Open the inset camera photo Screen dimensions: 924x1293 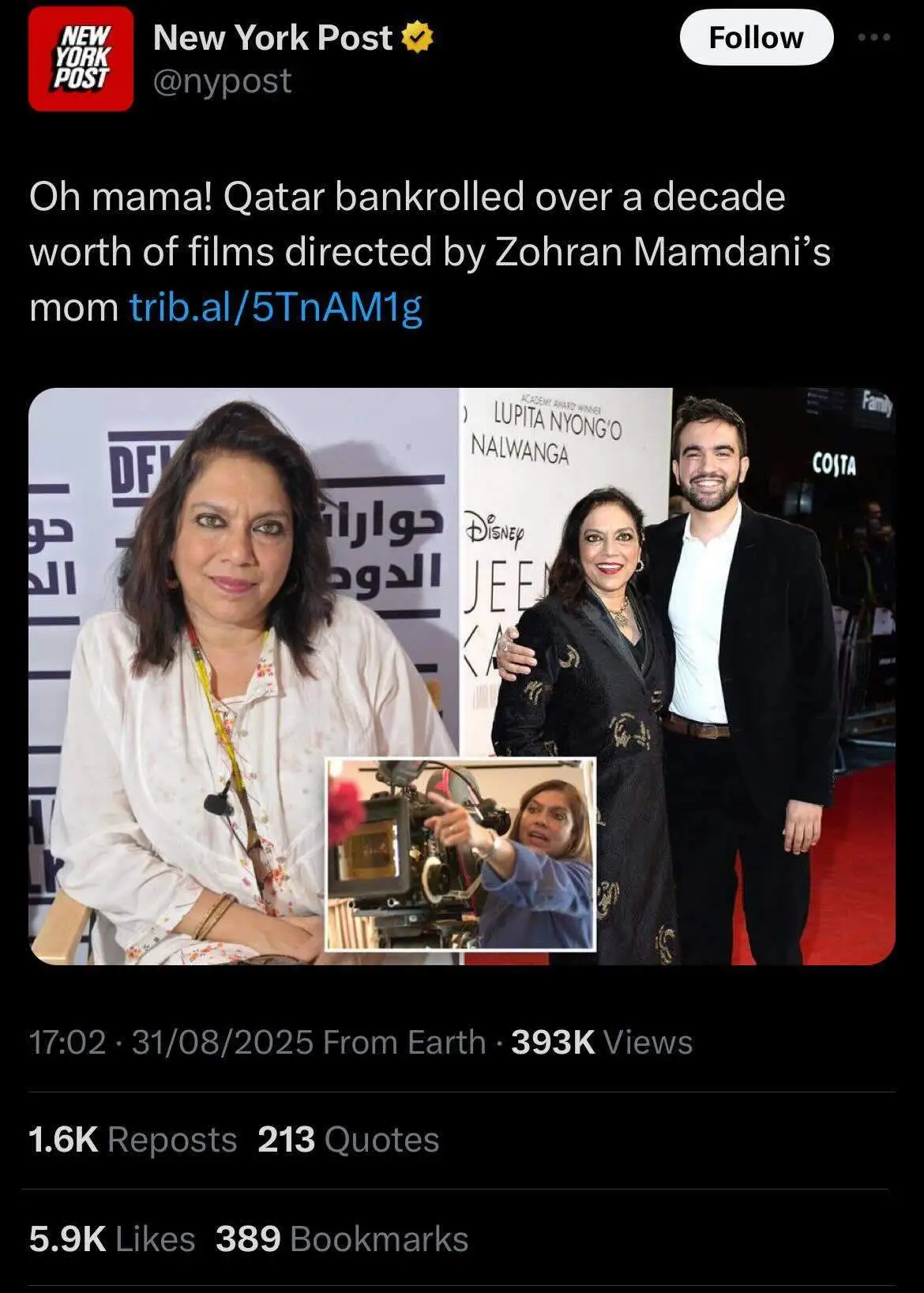pos(461,854)
